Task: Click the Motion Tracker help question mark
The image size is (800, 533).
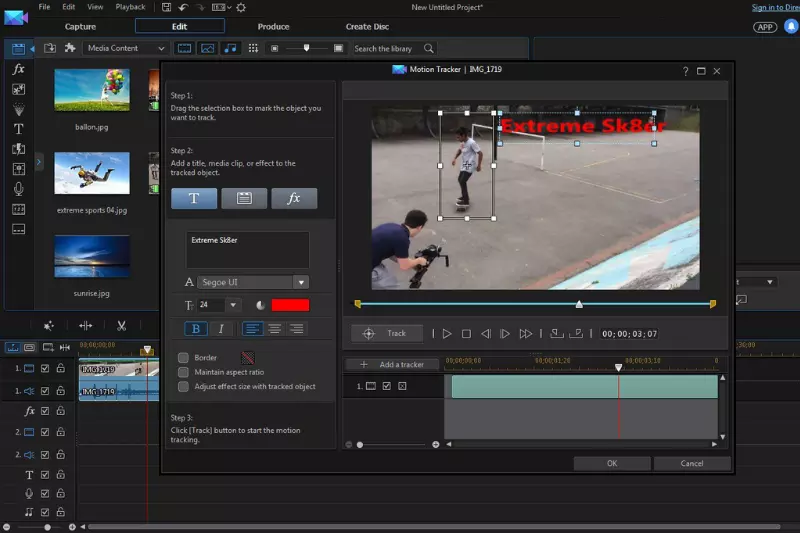Action: (x=685, y=71)
